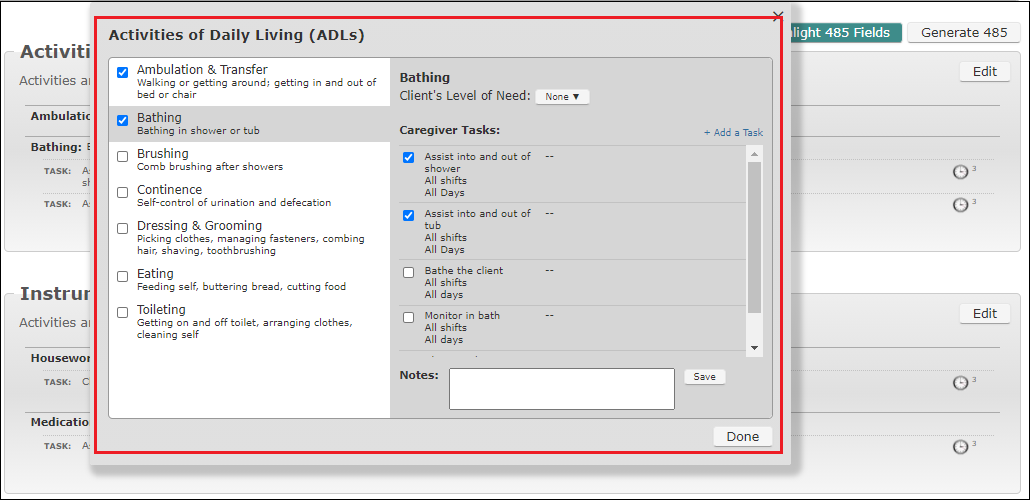
Task: Click inside the Notes text box
Action: (x=561, y=388)
